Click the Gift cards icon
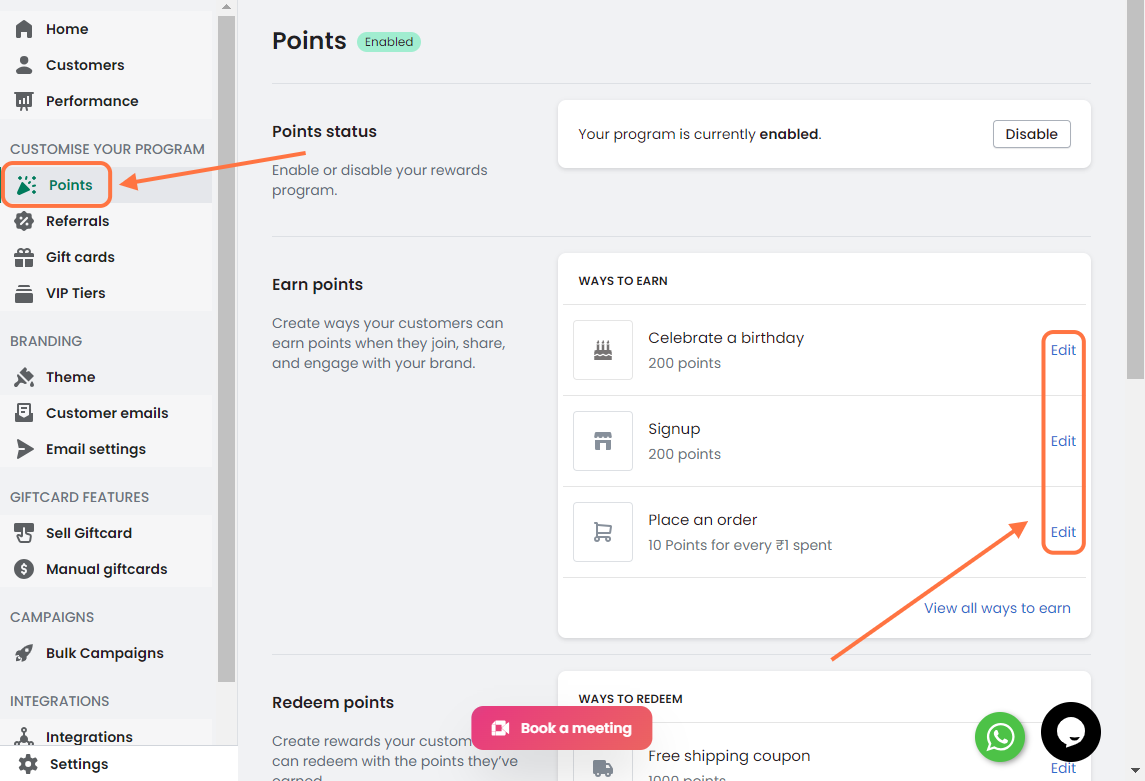1145x781 pixels. [x=24, y=257]
